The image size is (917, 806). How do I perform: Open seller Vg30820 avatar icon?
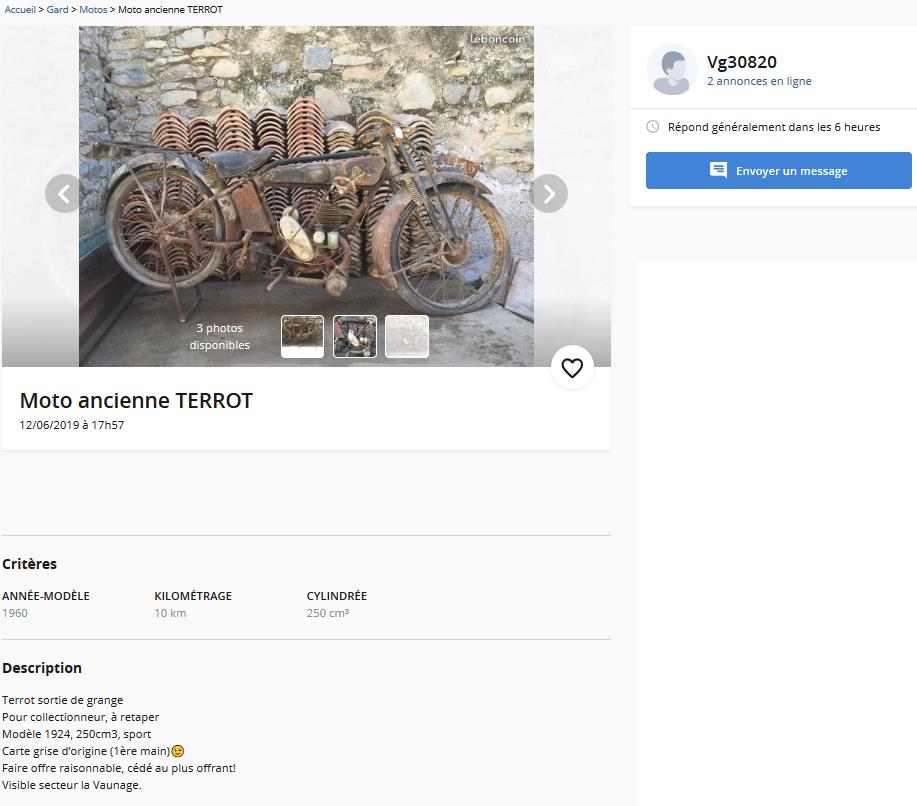671,69
